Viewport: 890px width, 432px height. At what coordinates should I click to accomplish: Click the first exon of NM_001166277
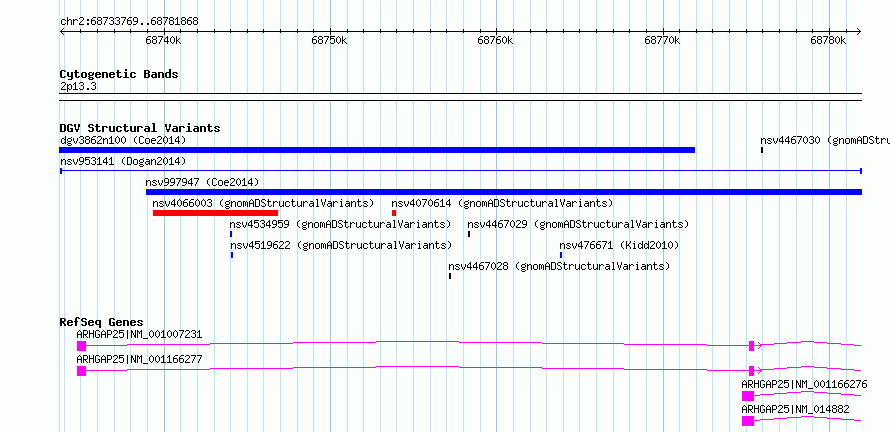pos(81,371)
